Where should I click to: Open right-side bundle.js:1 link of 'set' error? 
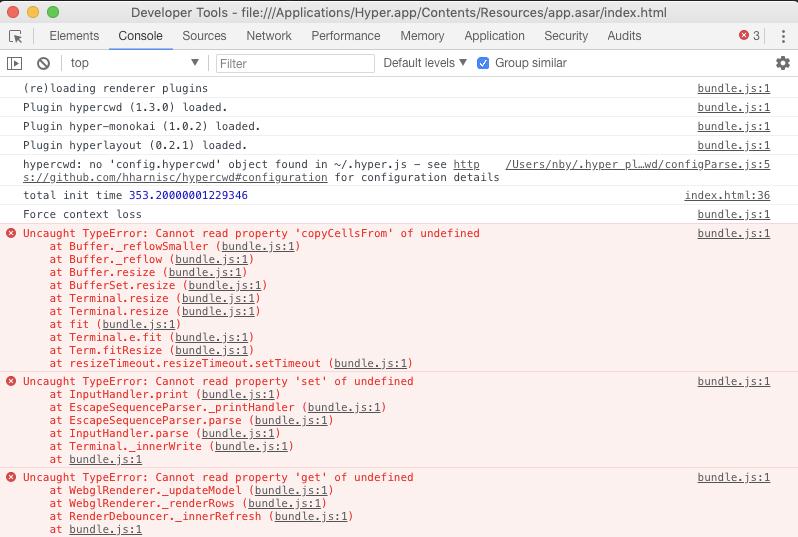click(733, 381)
